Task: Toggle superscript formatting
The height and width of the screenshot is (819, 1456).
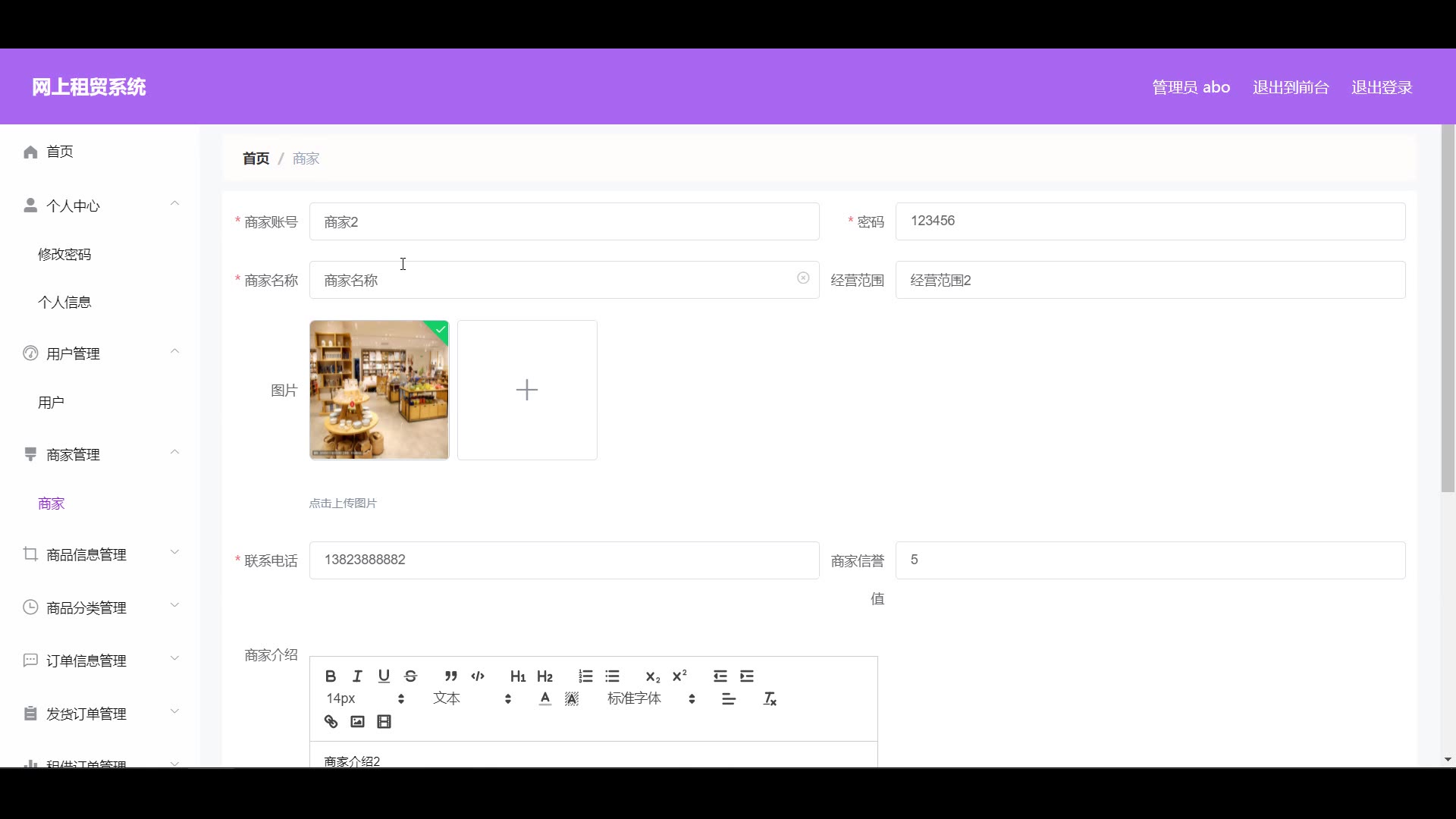Action: click(x=679, y=676)
